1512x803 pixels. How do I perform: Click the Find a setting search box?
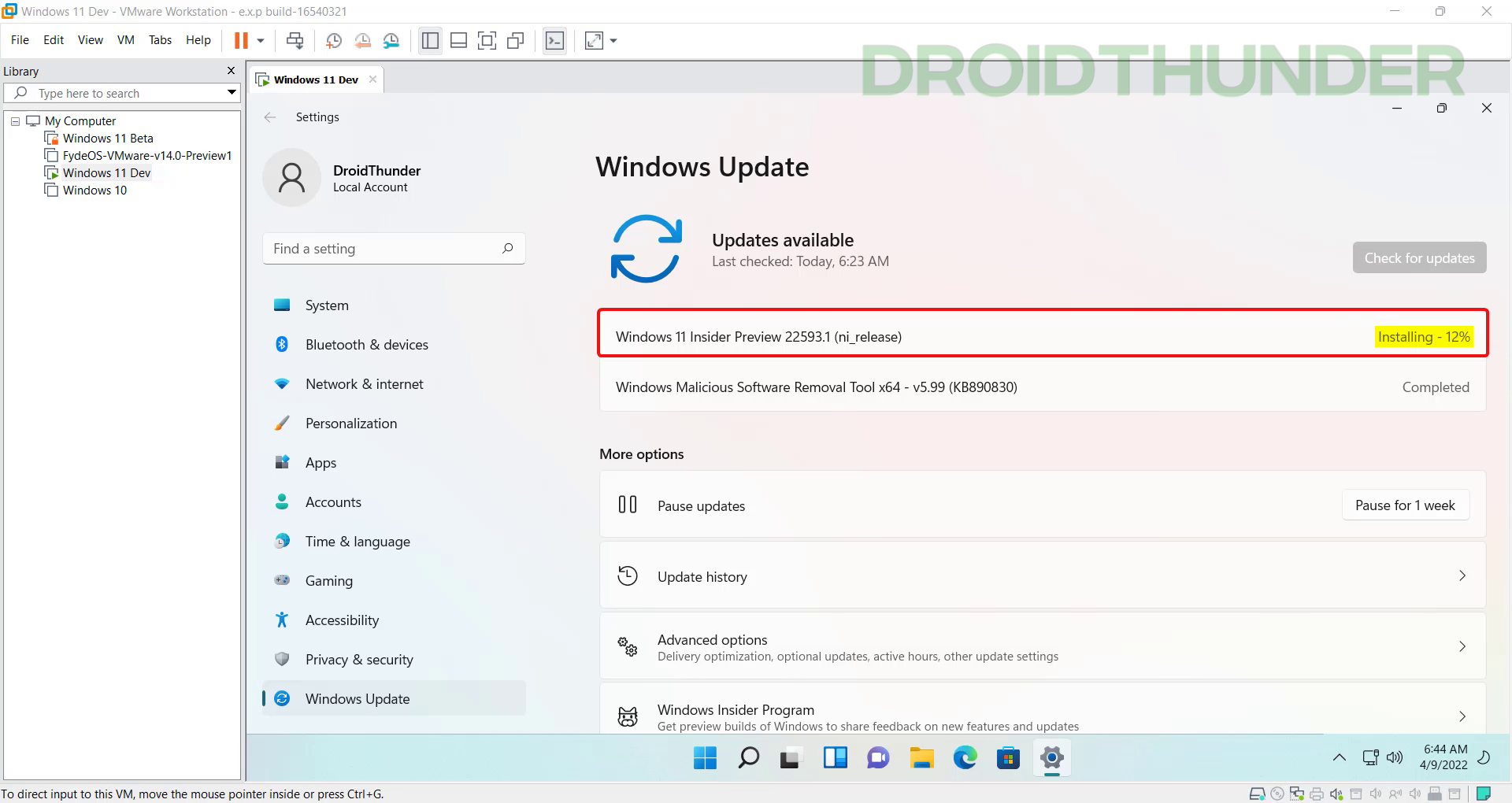pos(394,249)
